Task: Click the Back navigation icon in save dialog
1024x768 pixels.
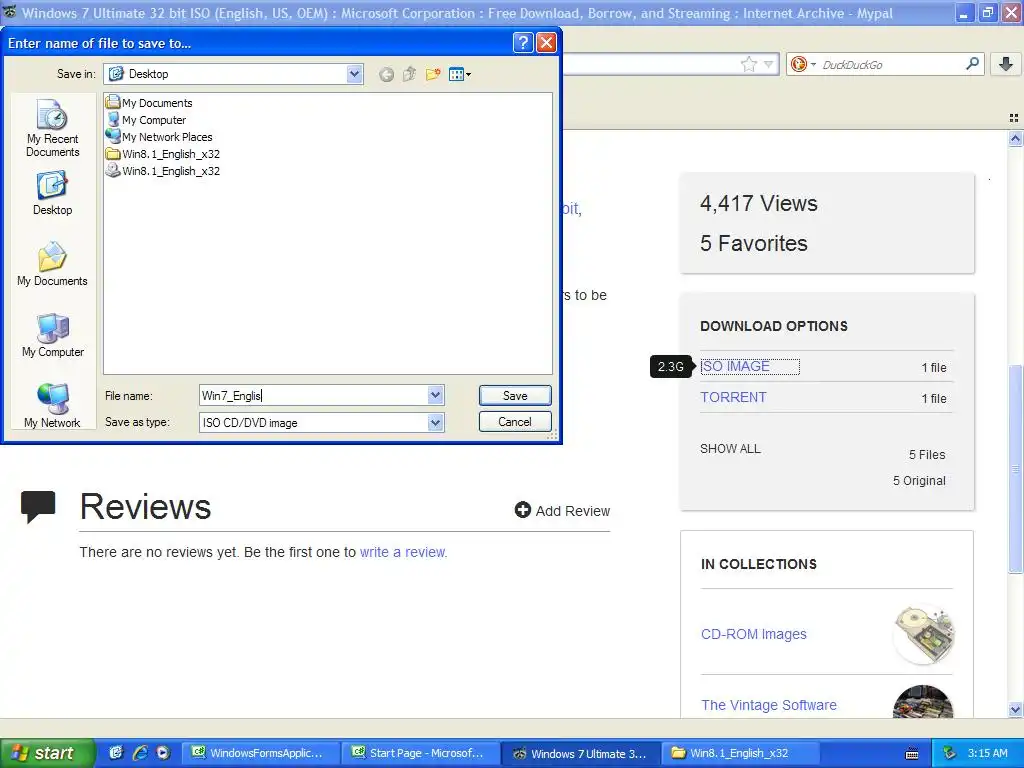Action: click(386, 74)
